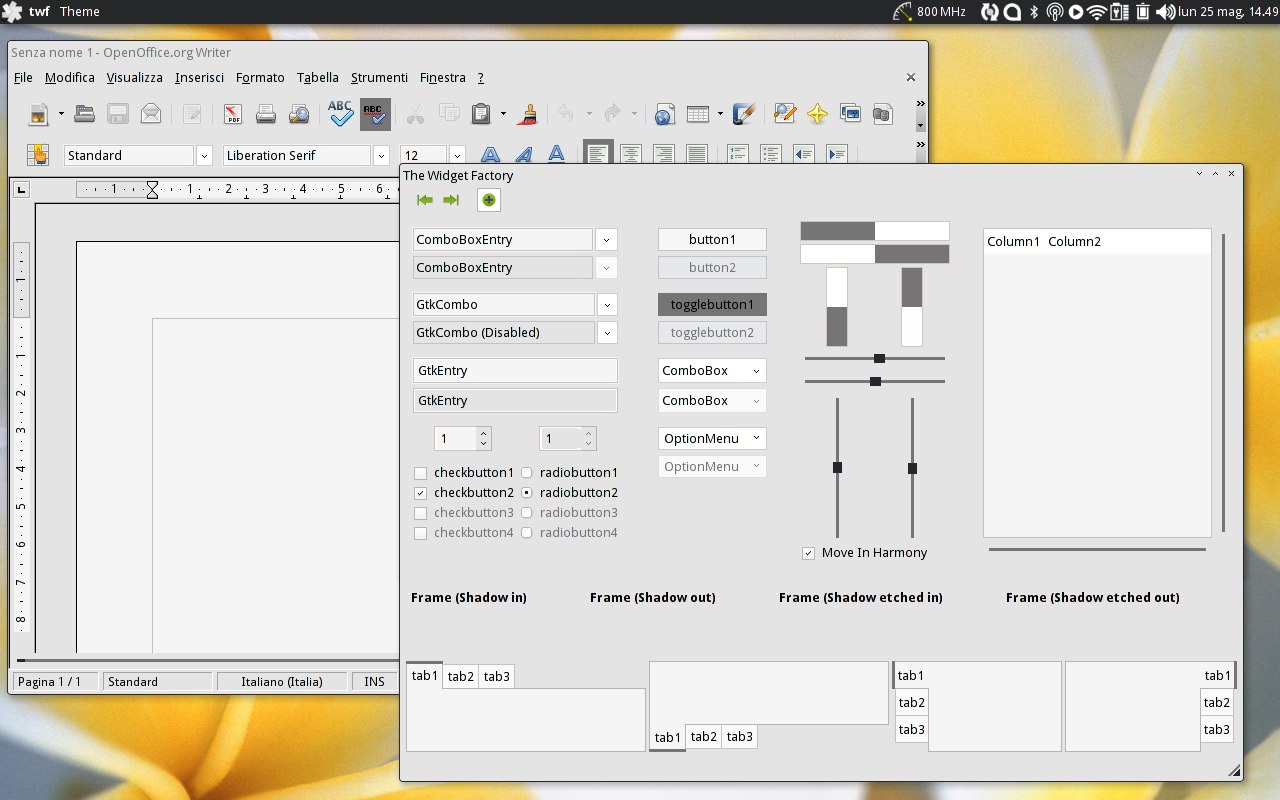This screenshot has height=800, width=1280.
Task: Open the first ComboBoxEntry dropdown arrow
Action: click(x=606, y=240)
